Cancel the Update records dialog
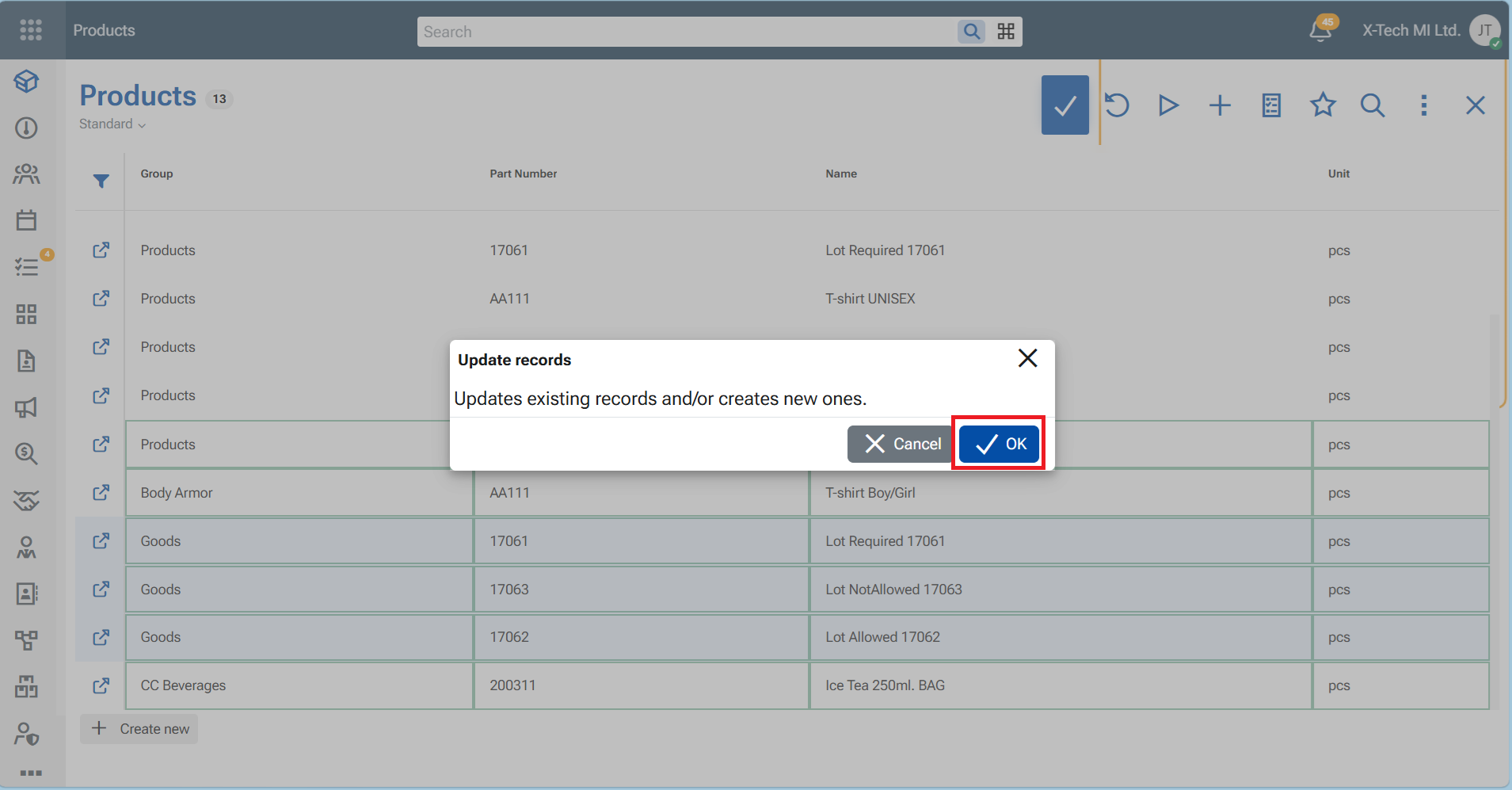 902,444
